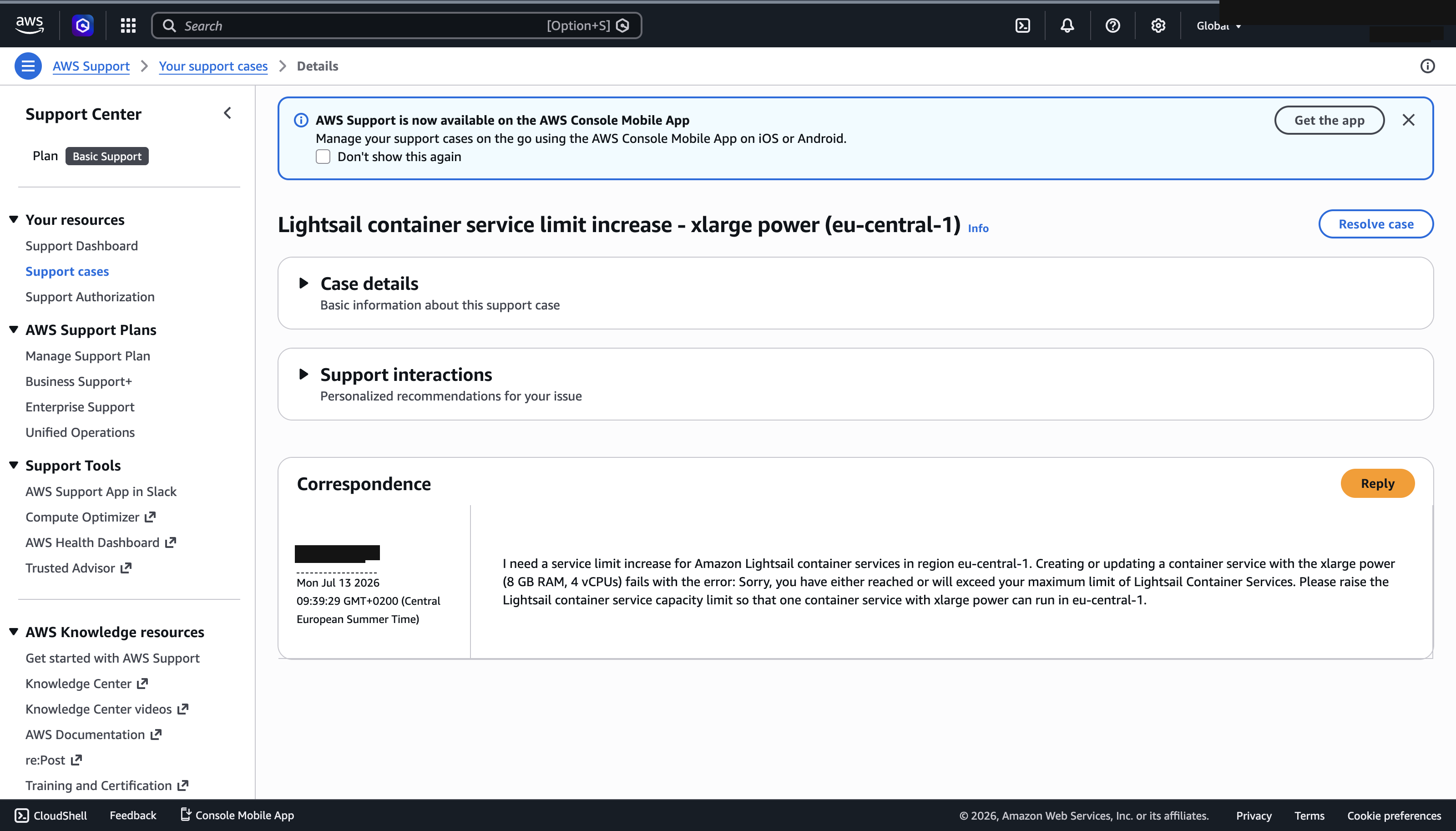Screen dimensions: 1456x831
Task: Click the external link icon next to Knowledge Center
Action: pyautogui.click(x=142, y=684)
